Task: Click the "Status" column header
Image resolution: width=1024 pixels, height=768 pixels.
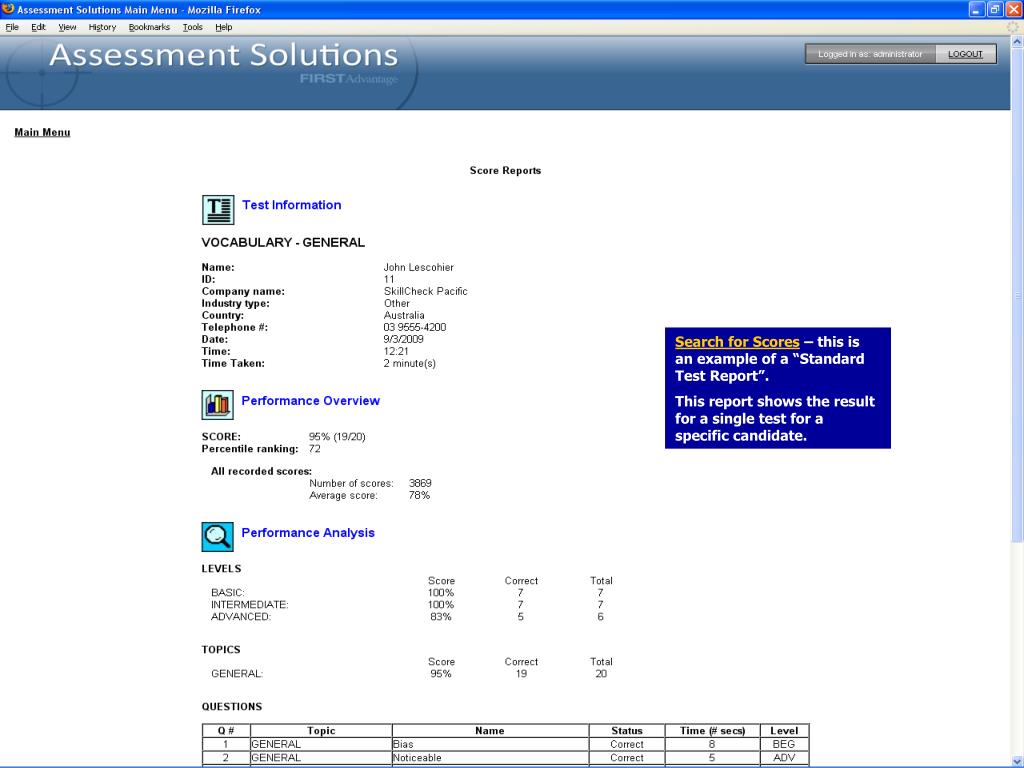Action: pyautogui.click(x=627, y=731)
